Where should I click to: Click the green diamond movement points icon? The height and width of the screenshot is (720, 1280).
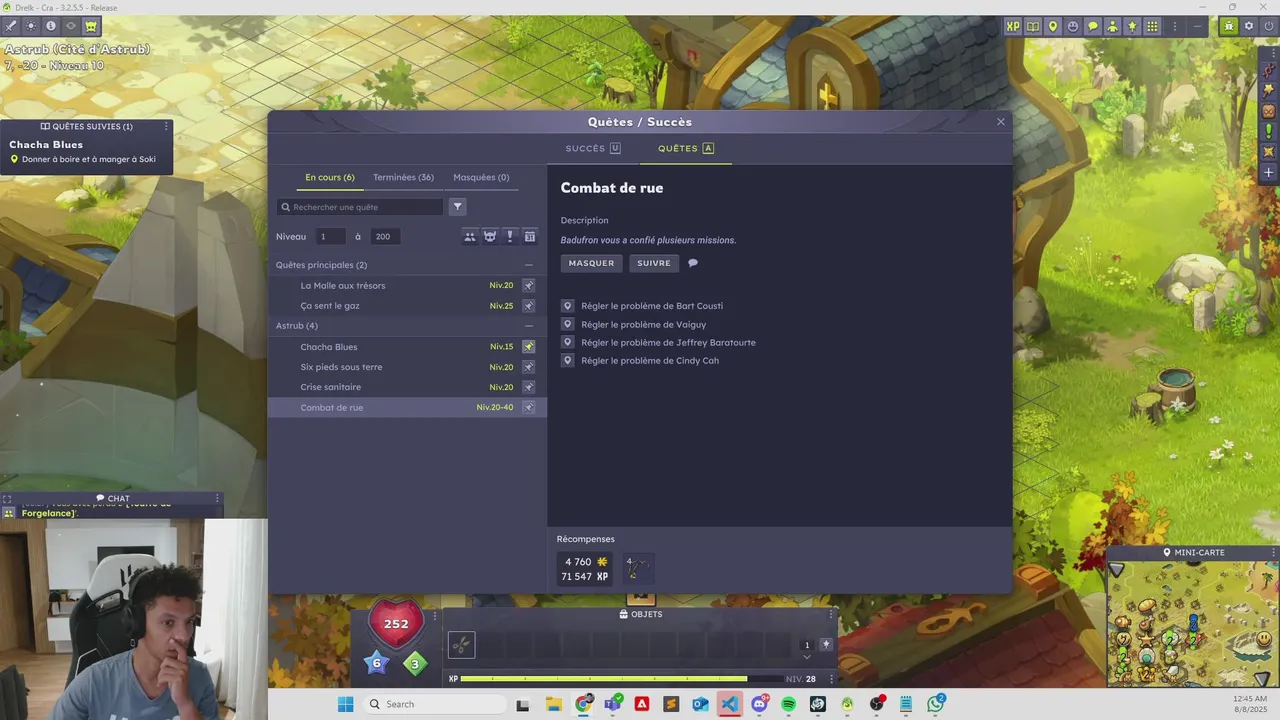tap(415, 663)
